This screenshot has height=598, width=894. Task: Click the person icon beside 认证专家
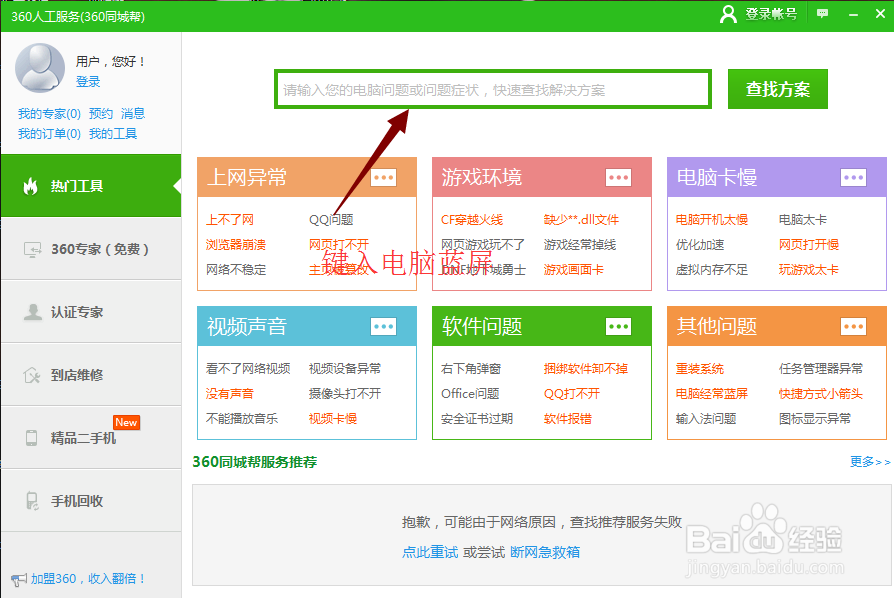32,312
